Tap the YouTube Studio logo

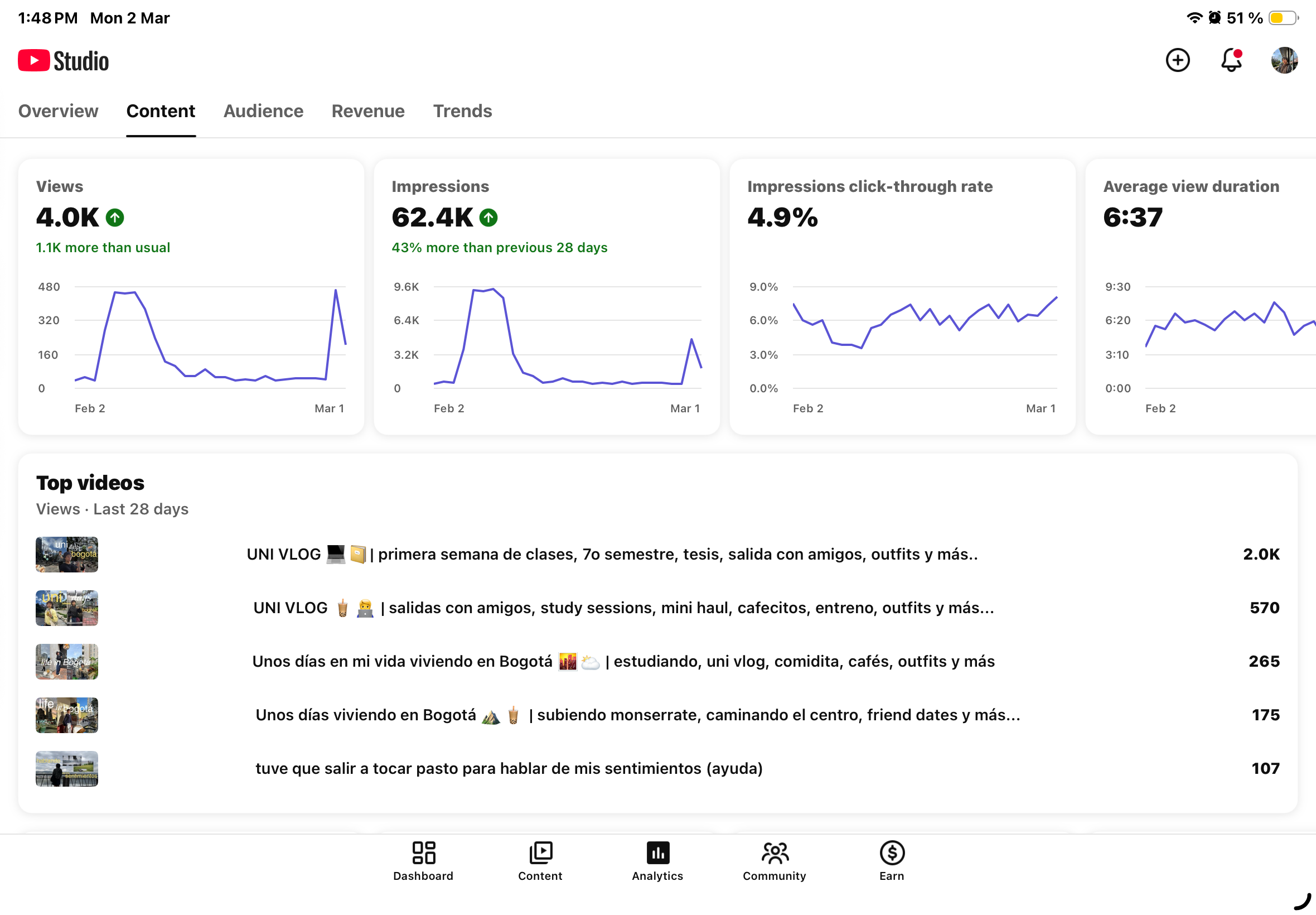point(64,61)
